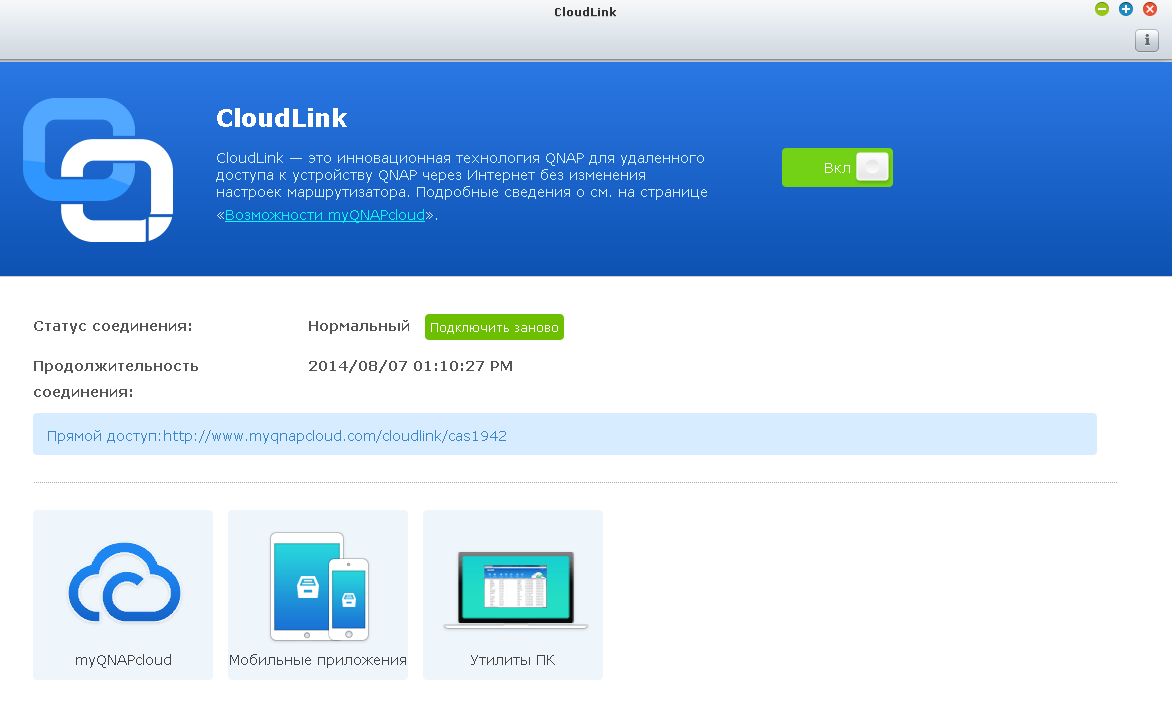The image size is (1172, 719).
Task: Click the «Продолжительность соединения:» label
Action: [116, 379]
